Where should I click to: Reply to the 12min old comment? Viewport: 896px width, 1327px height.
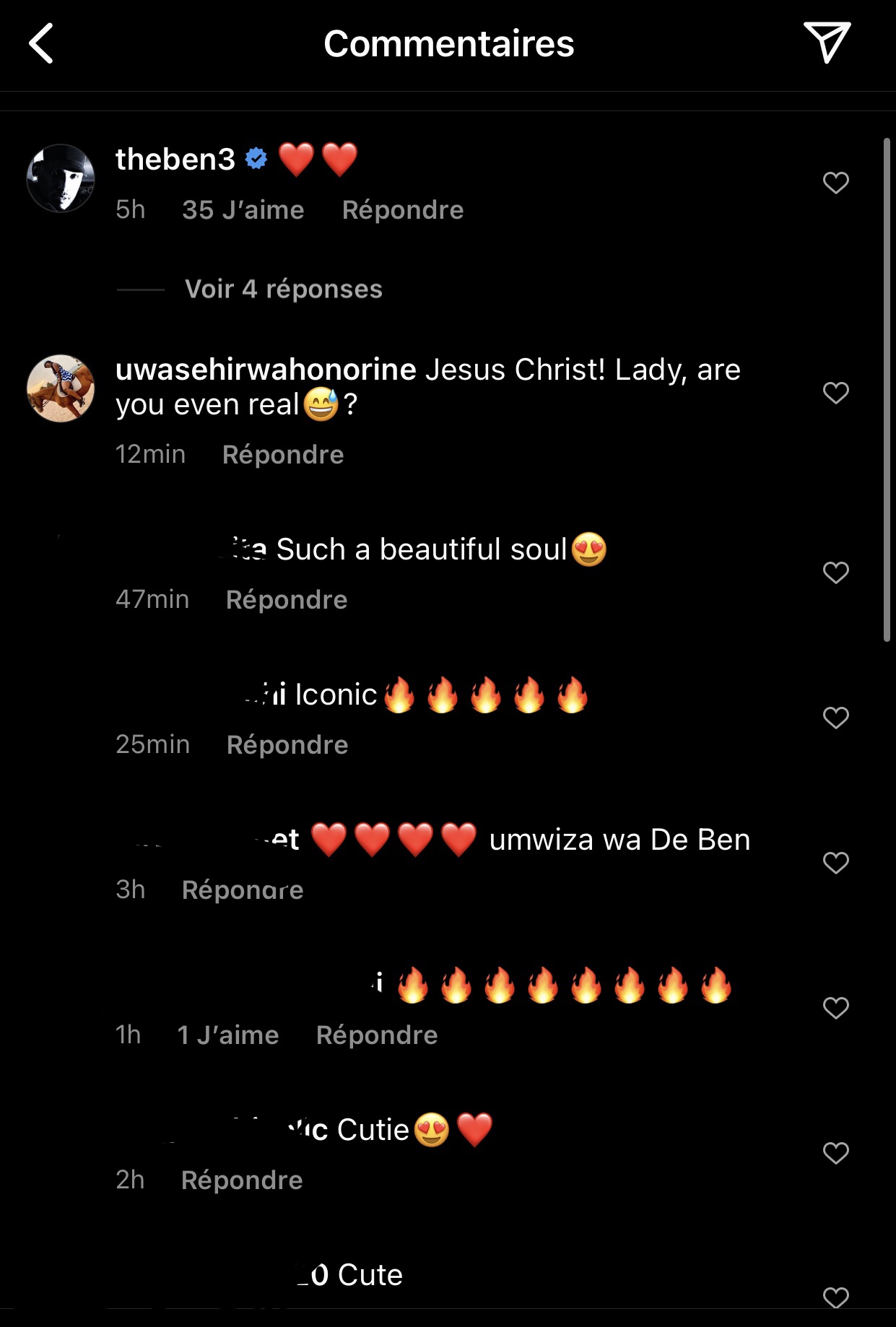282,455
